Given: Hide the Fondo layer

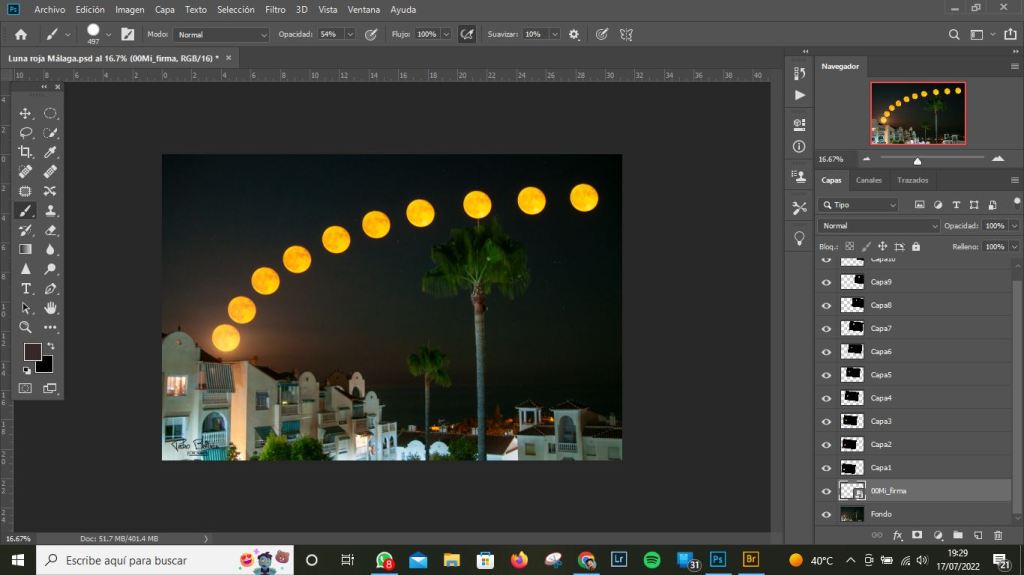Looking at the screenshot, I should 826,515.
